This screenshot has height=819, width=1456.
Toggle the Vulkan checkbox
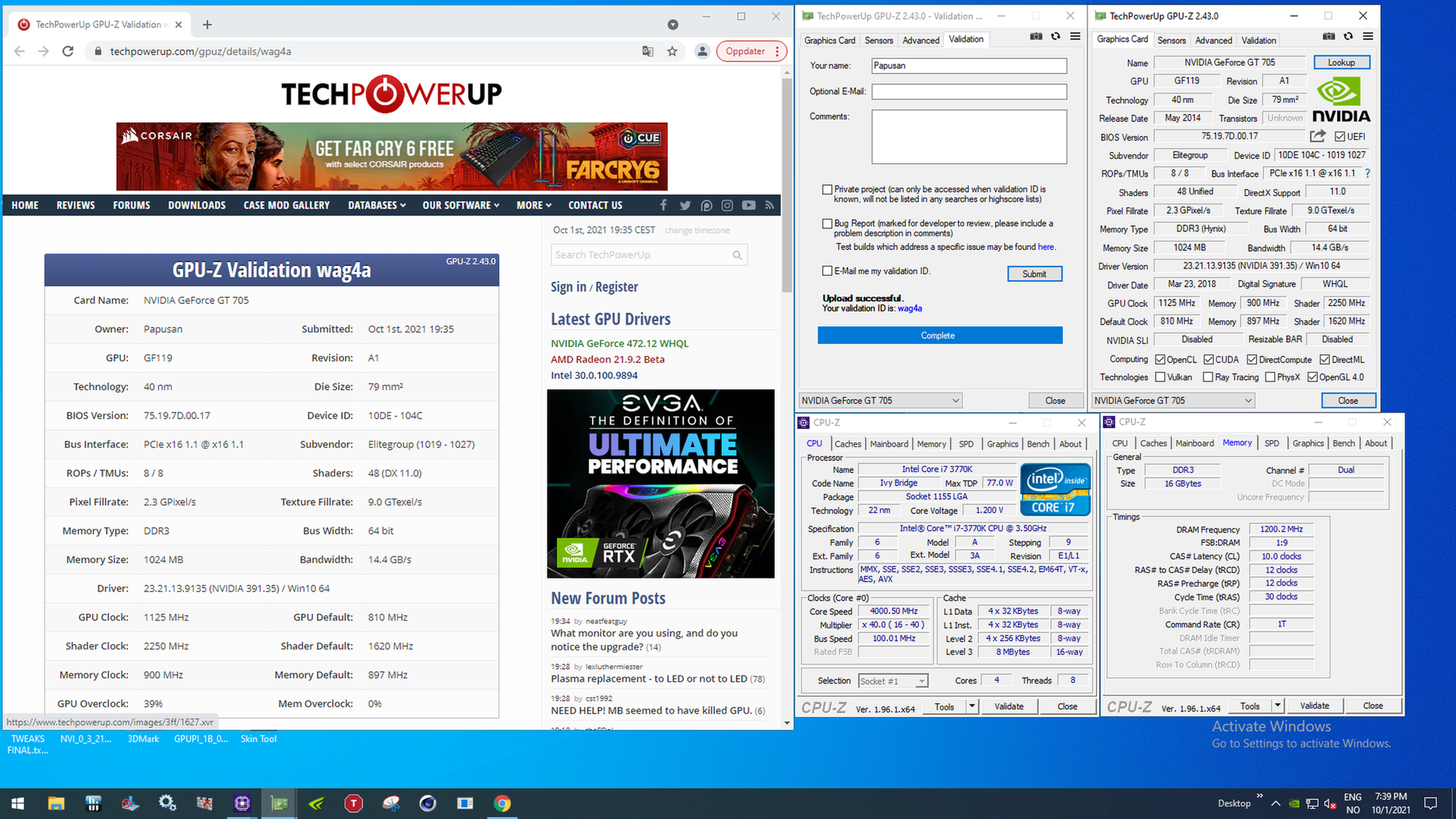click(1160, 377)
